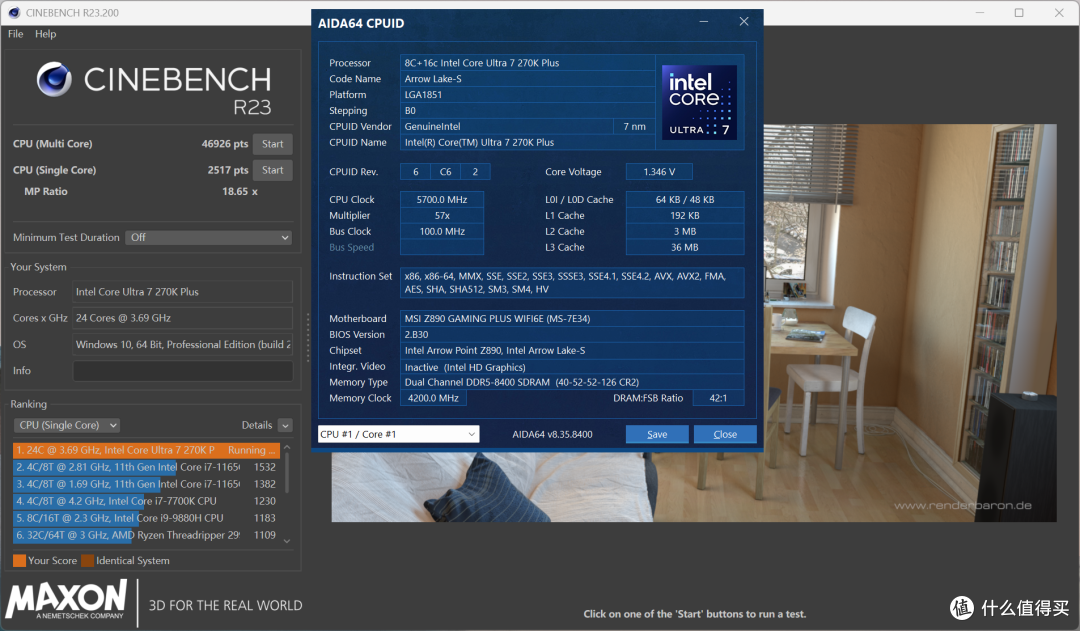This screenshot has width=1080, height=631.
Task: Click the Multiplier value 57x
Action: pyautogui.click(x=442, y=216)
